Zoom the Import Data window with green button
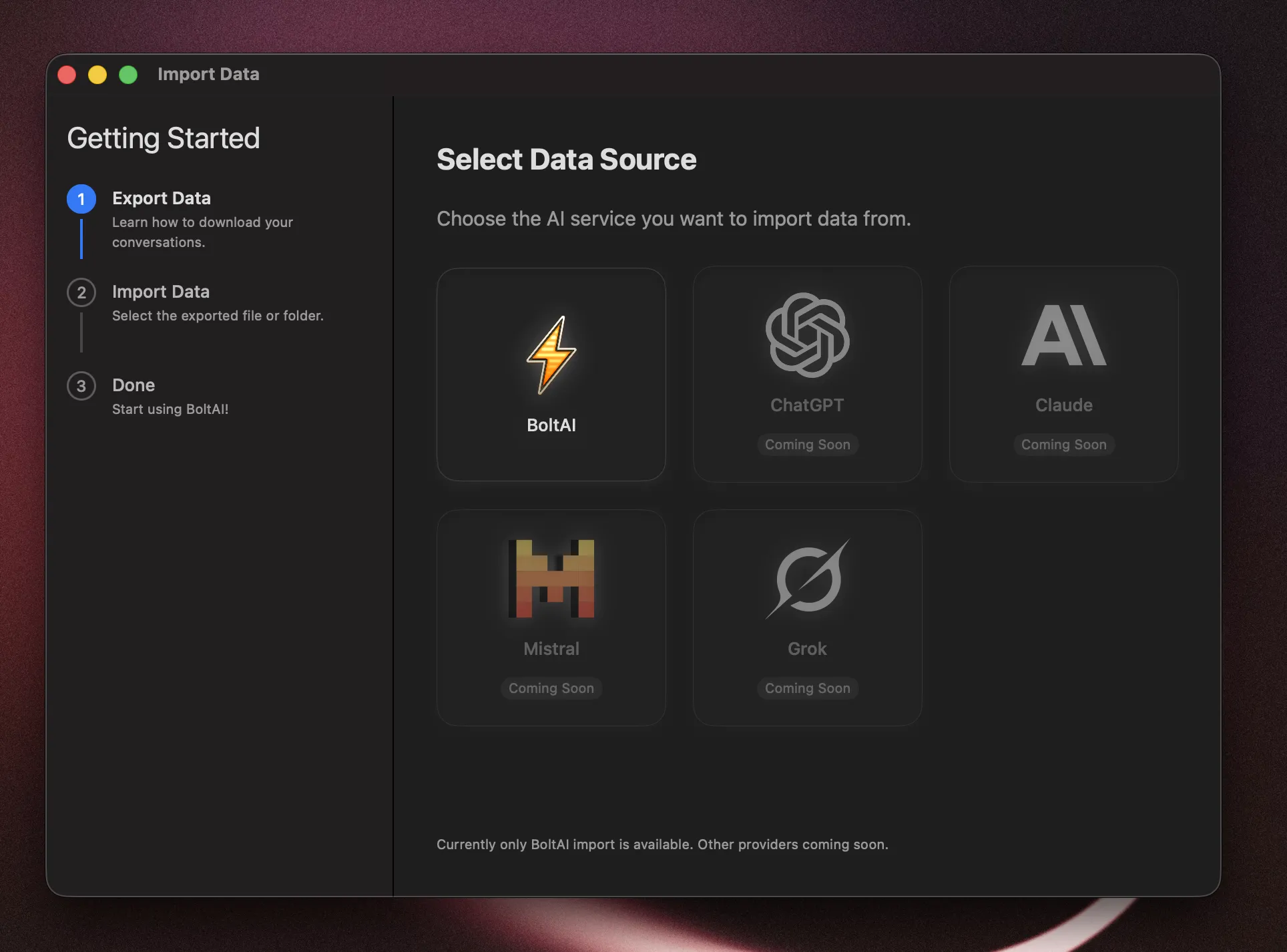Viewport: 1287px width, 952px height. pyautogui.click(x=128, y=75)
